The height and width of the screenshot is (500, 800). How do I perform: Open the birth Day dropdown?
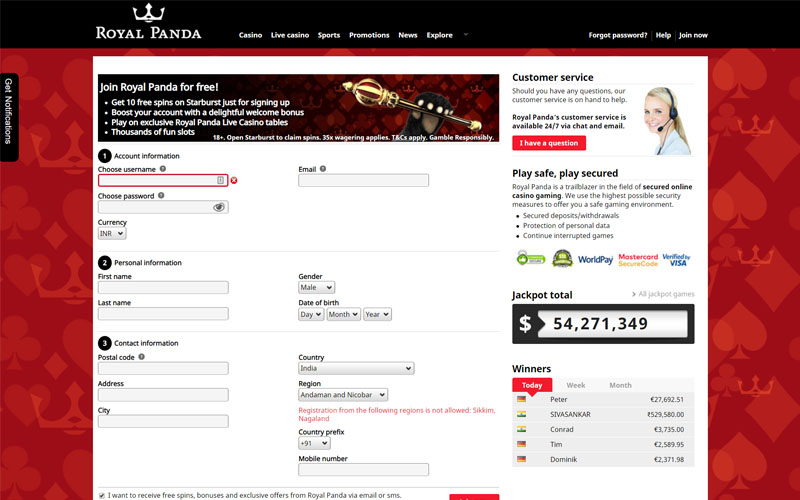coord(311,314)
